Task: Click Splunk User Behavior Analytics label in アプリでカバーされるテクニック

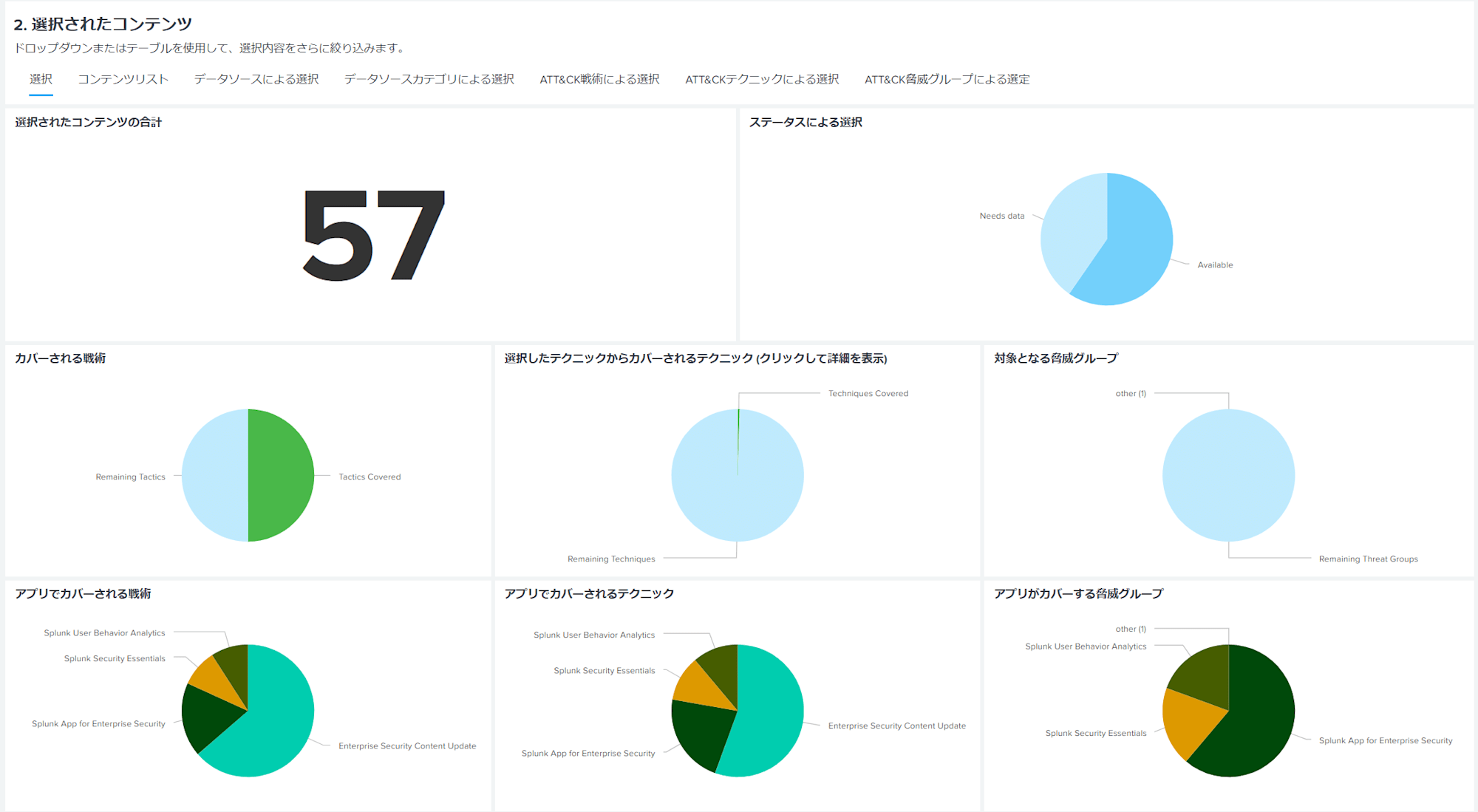Action: (594, 635)
